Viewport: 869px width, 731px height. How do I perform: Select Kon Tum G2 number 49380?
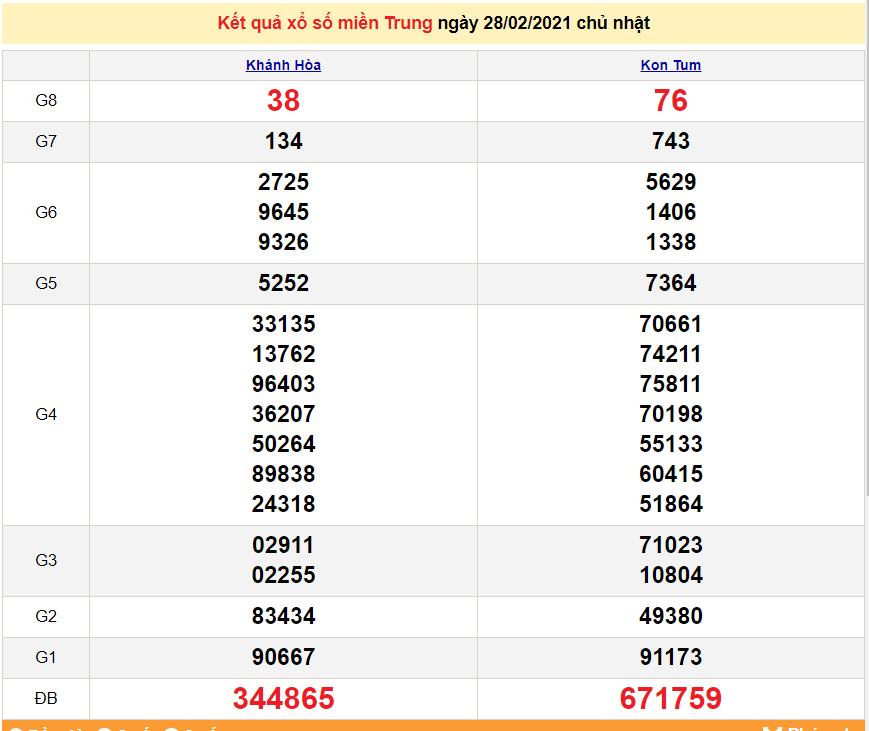[670, 617]
